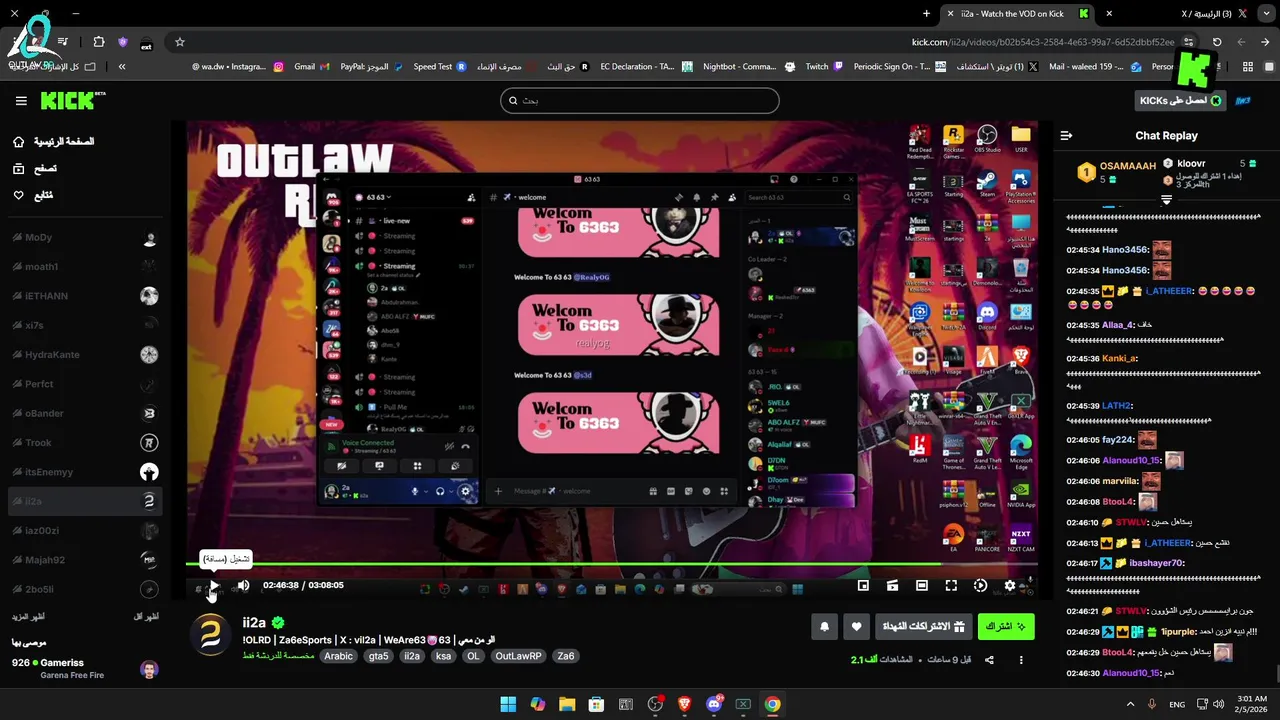Open تصفح in the sidebar

click(35, 169)
